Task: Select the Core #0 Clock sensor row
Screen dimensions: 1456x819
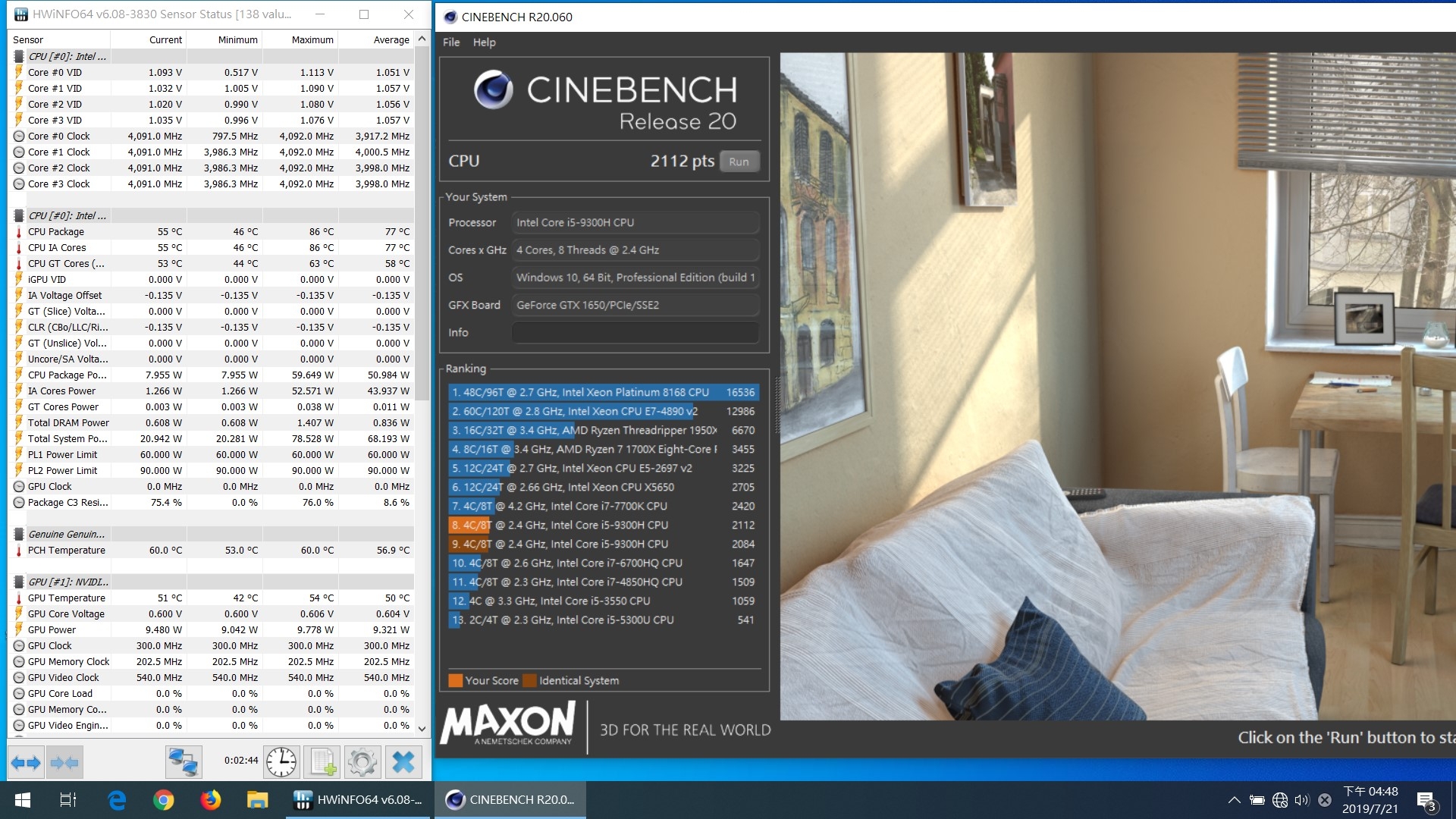Action: coord(212,136)
